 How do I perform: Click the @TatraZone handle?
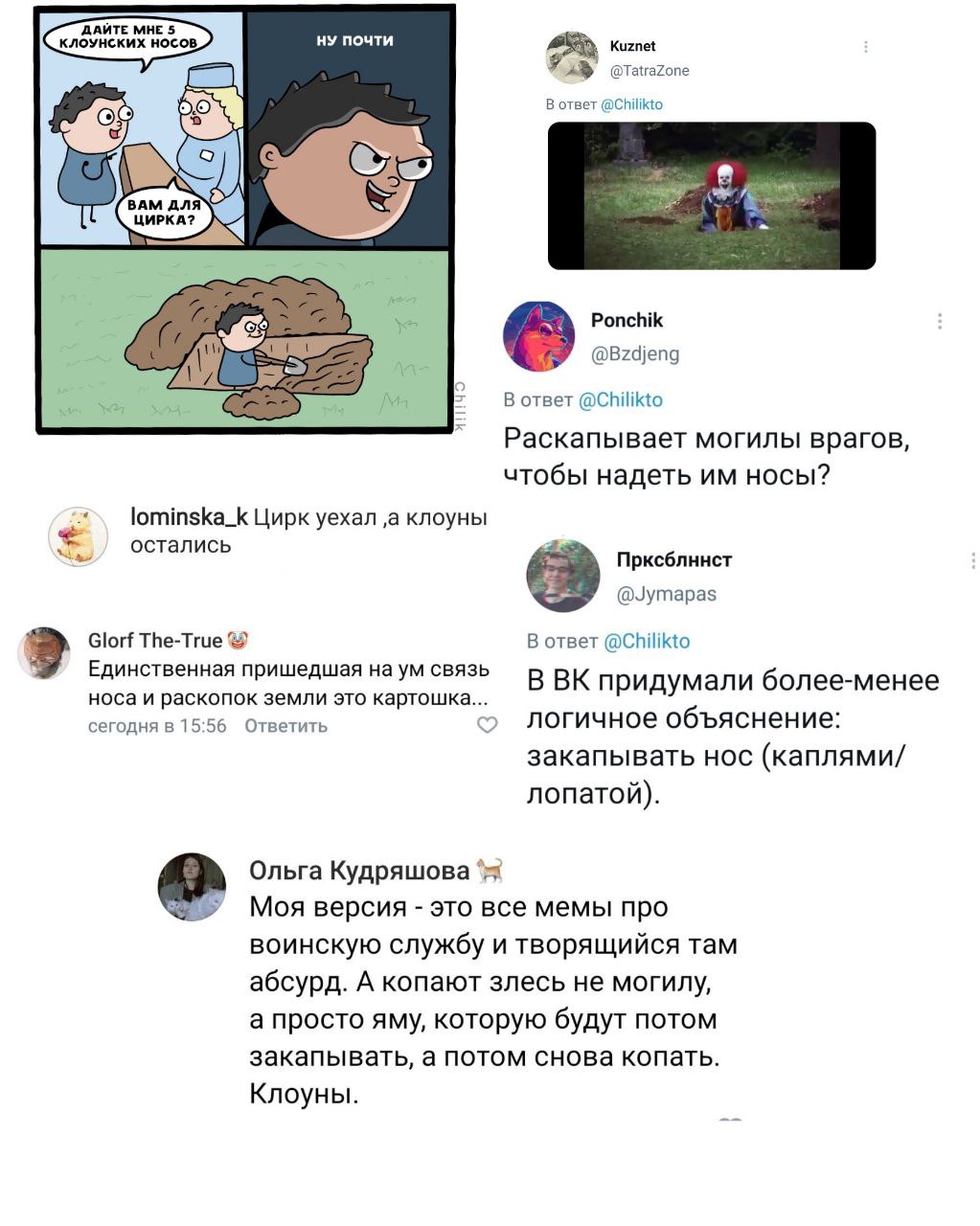point(650,71)
